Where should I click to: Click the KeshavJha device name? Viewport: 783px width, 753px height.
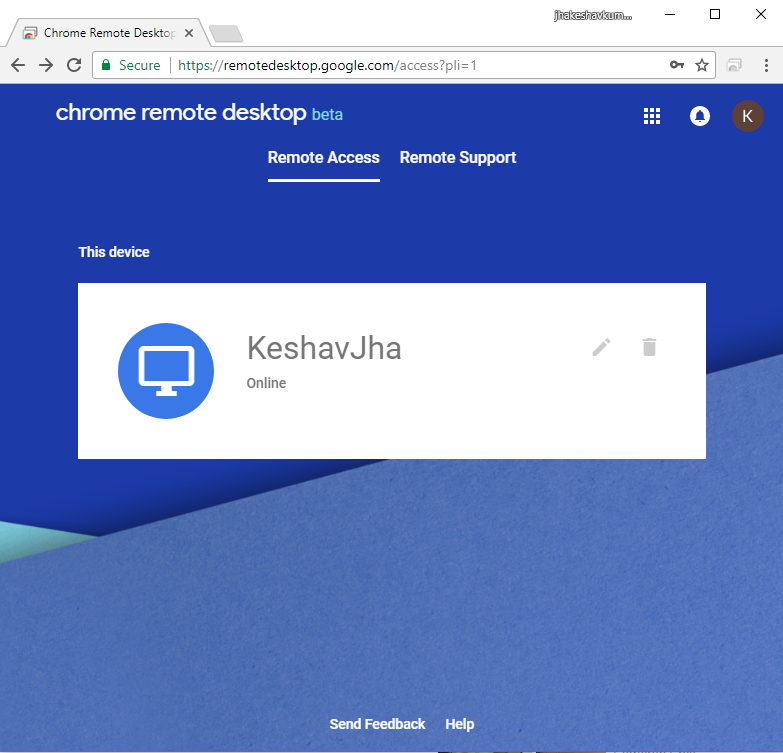[x=324, y=348]
